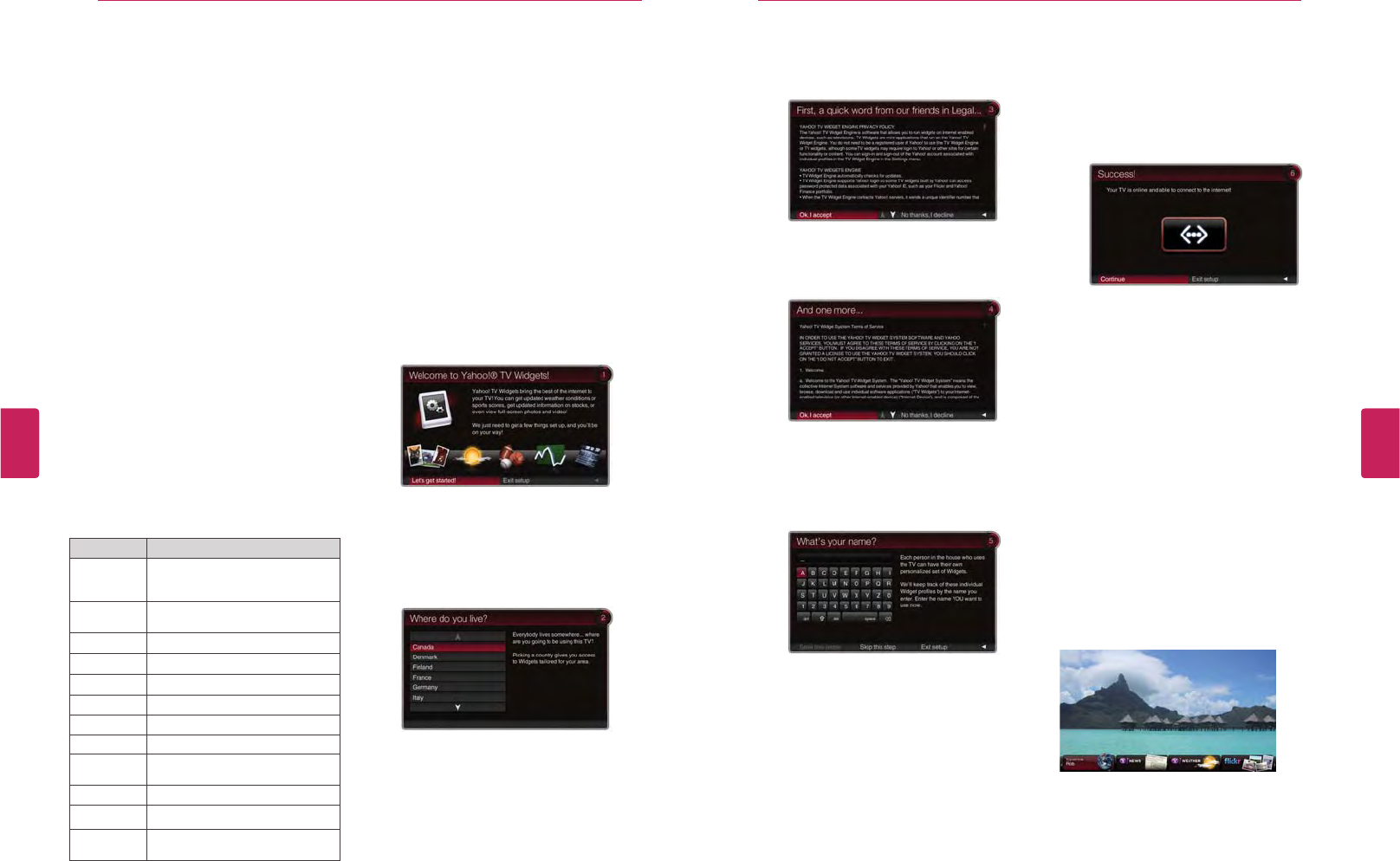Select the sports balls icon in Welcome panel
This screenshot has width=1400, height=861.
511,456
